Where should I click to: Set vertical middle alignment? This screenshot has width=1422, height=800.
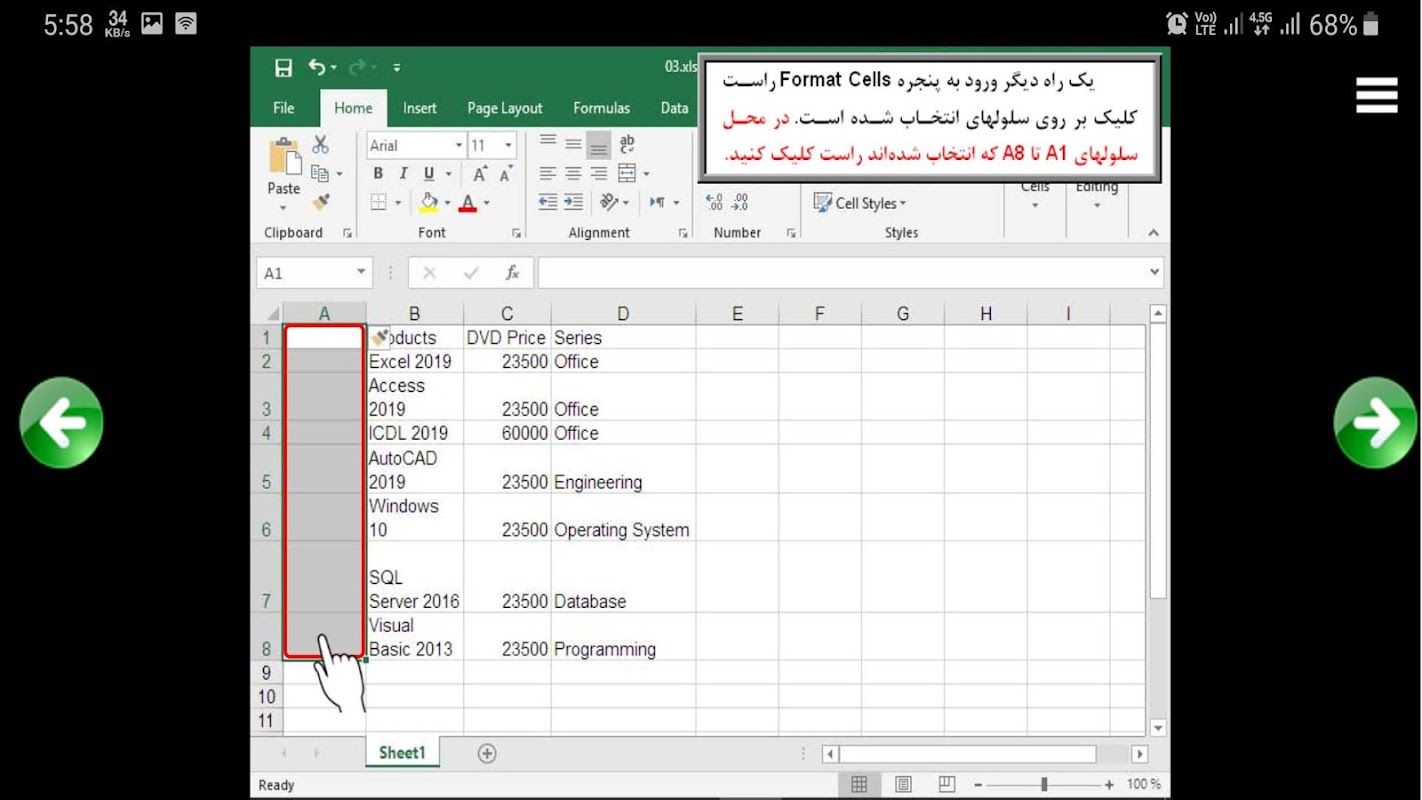click(573, 144)
